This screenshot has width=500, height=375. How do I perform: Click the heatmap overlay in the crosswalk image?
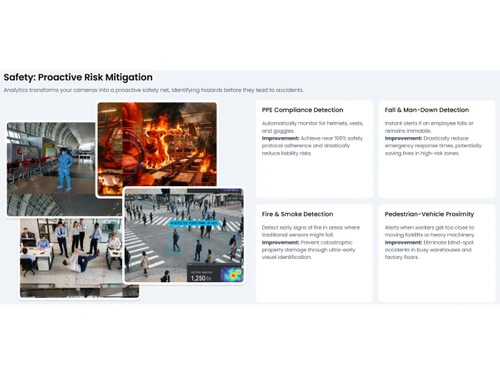click(232, 275)
